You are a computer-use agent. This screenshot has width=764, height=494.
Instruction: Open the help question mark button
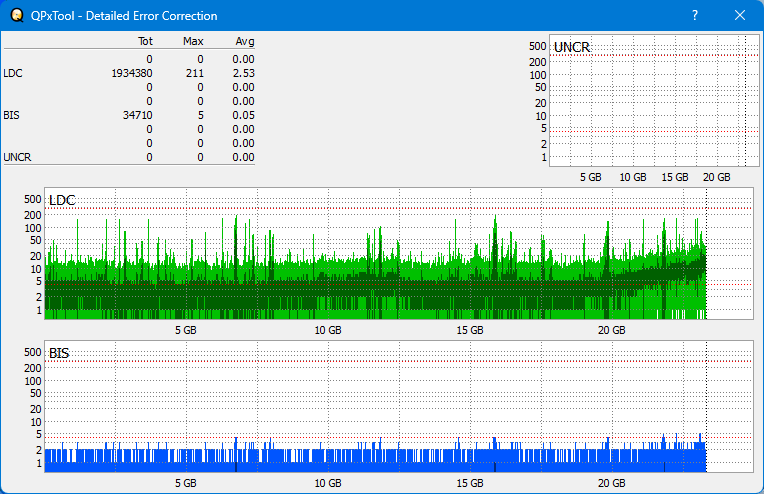(695, 15)
